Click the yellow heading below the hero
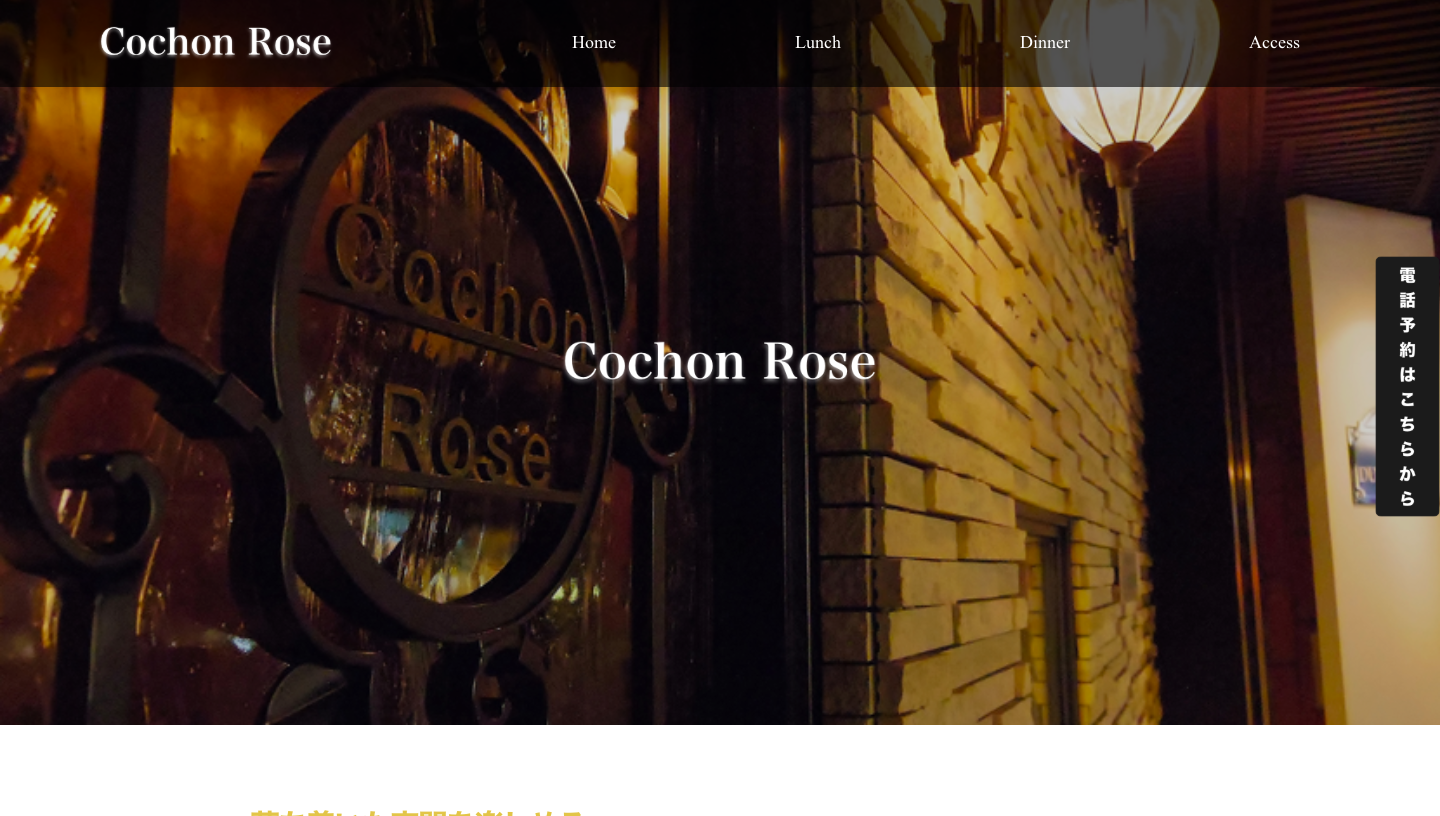1440x816 pixels. click(416, 813)
